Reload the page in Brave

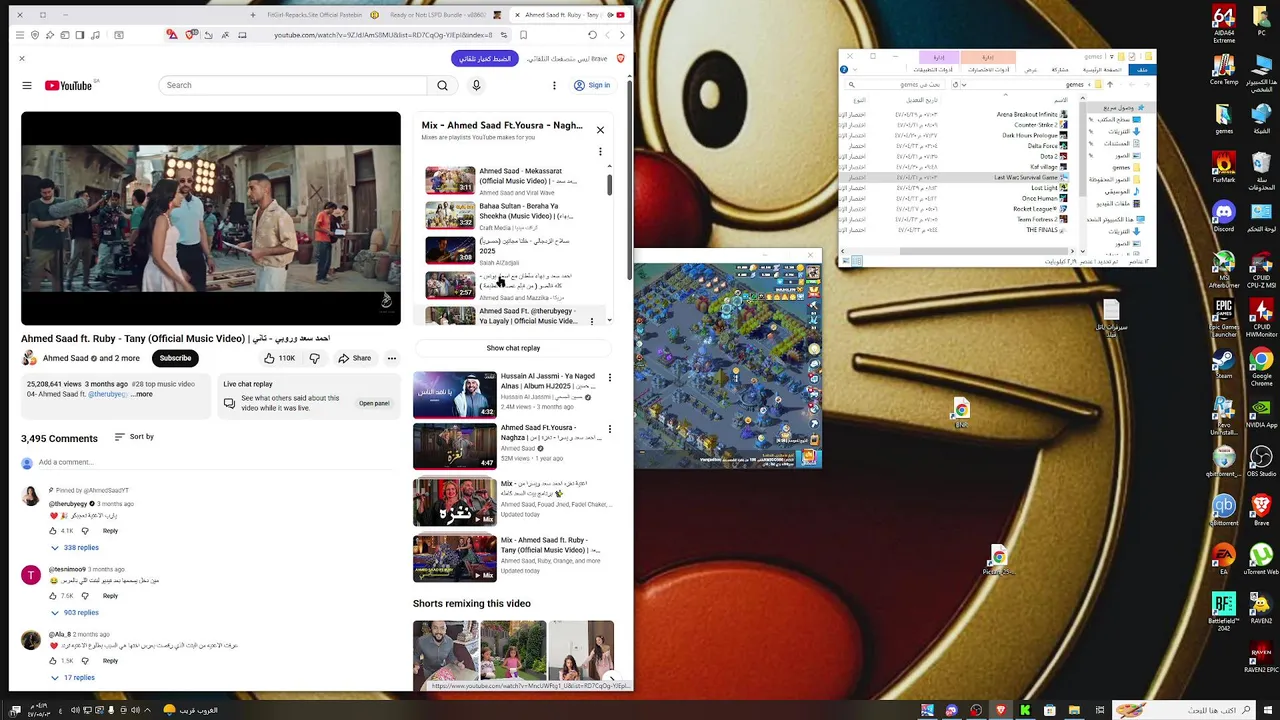[x=592, y=35]
